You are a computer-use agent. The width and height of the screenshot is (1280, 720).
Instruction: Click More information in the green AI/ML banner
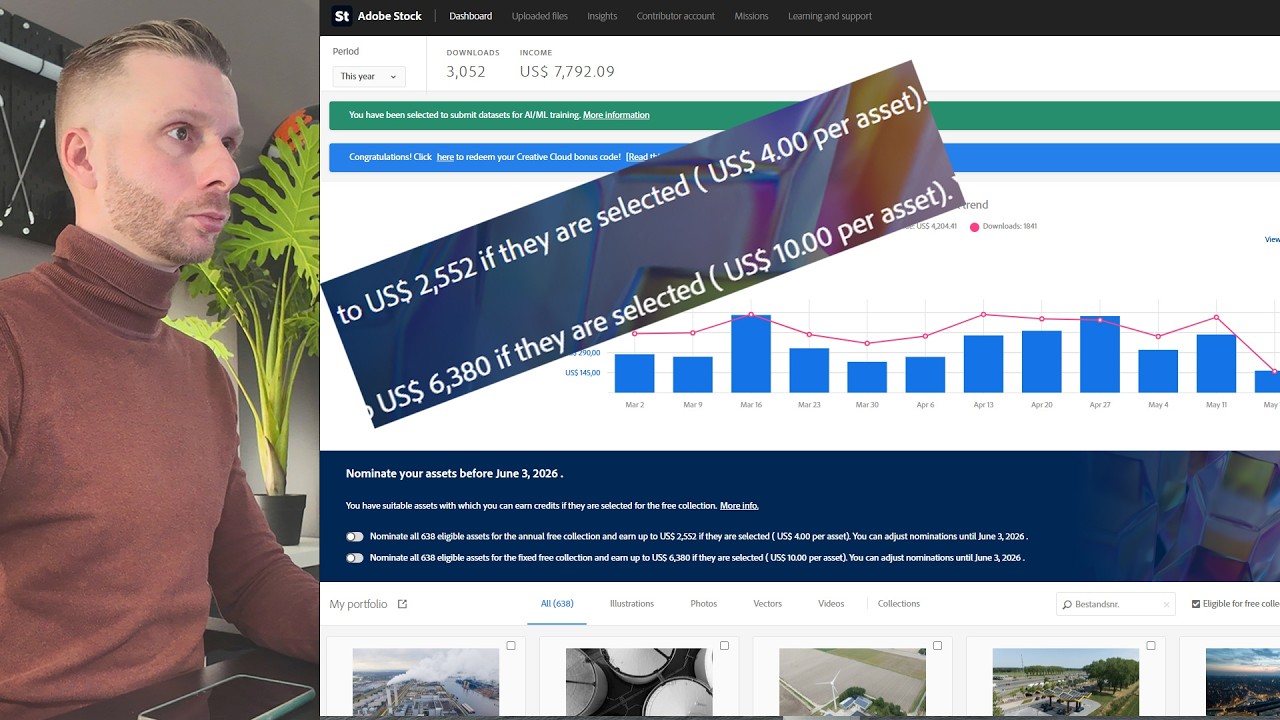pos(616,115)
